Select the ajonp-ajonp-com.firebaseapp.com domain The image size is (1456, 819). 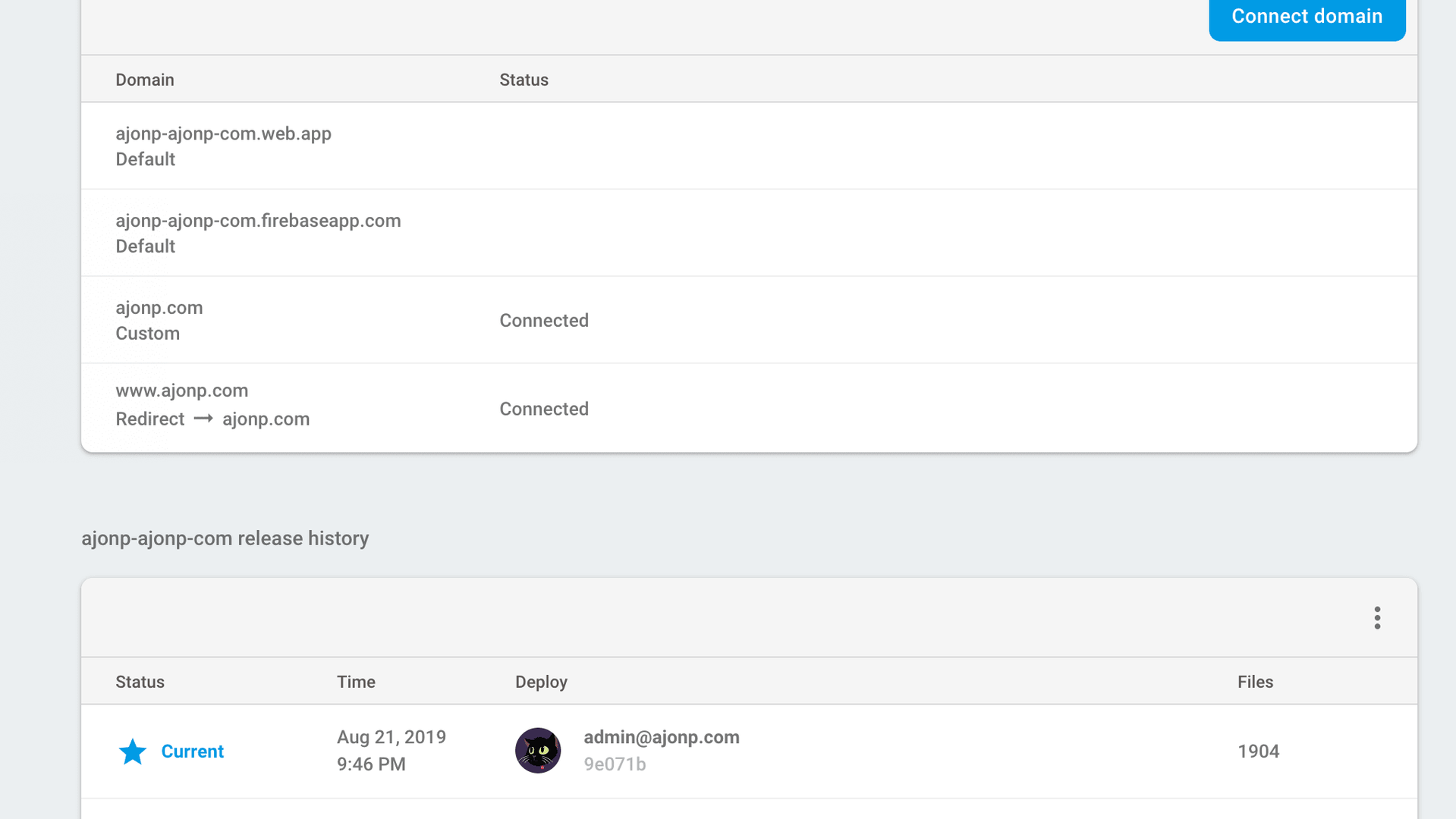pos(258,221)
